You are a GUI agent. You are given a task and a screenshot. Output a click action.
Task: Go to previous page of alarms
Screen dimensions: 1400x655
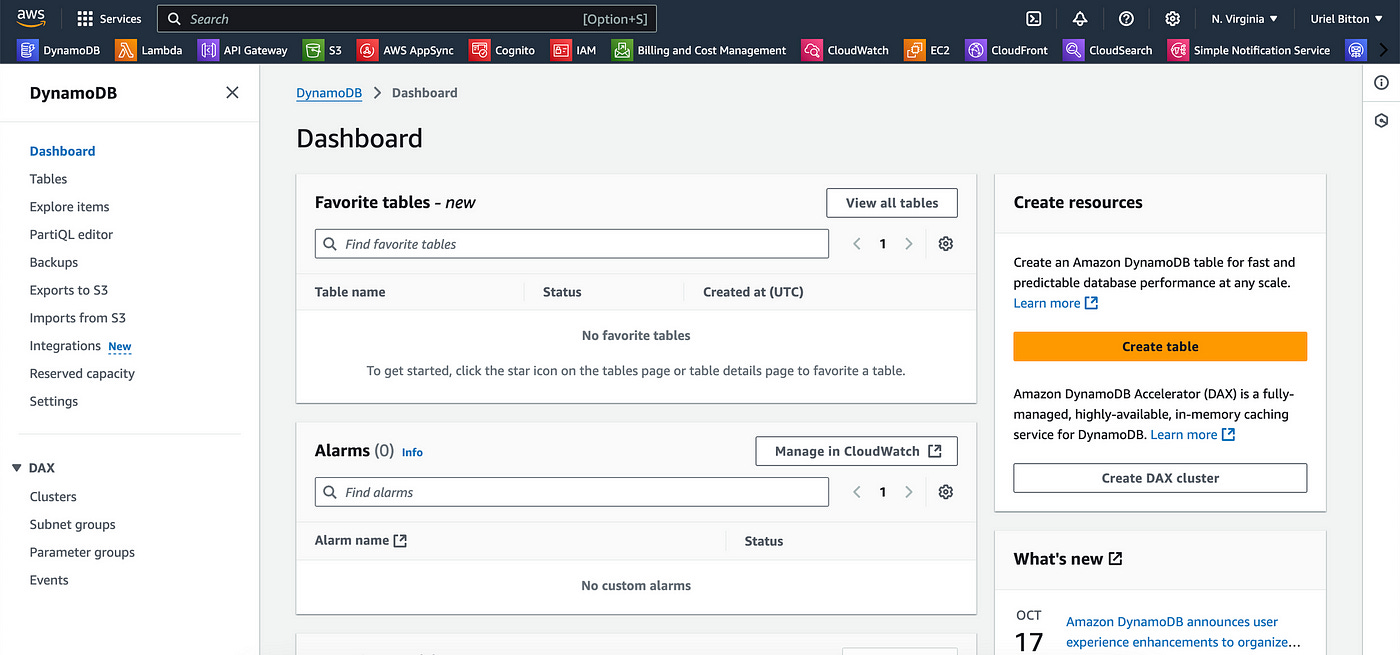(857, 492)
